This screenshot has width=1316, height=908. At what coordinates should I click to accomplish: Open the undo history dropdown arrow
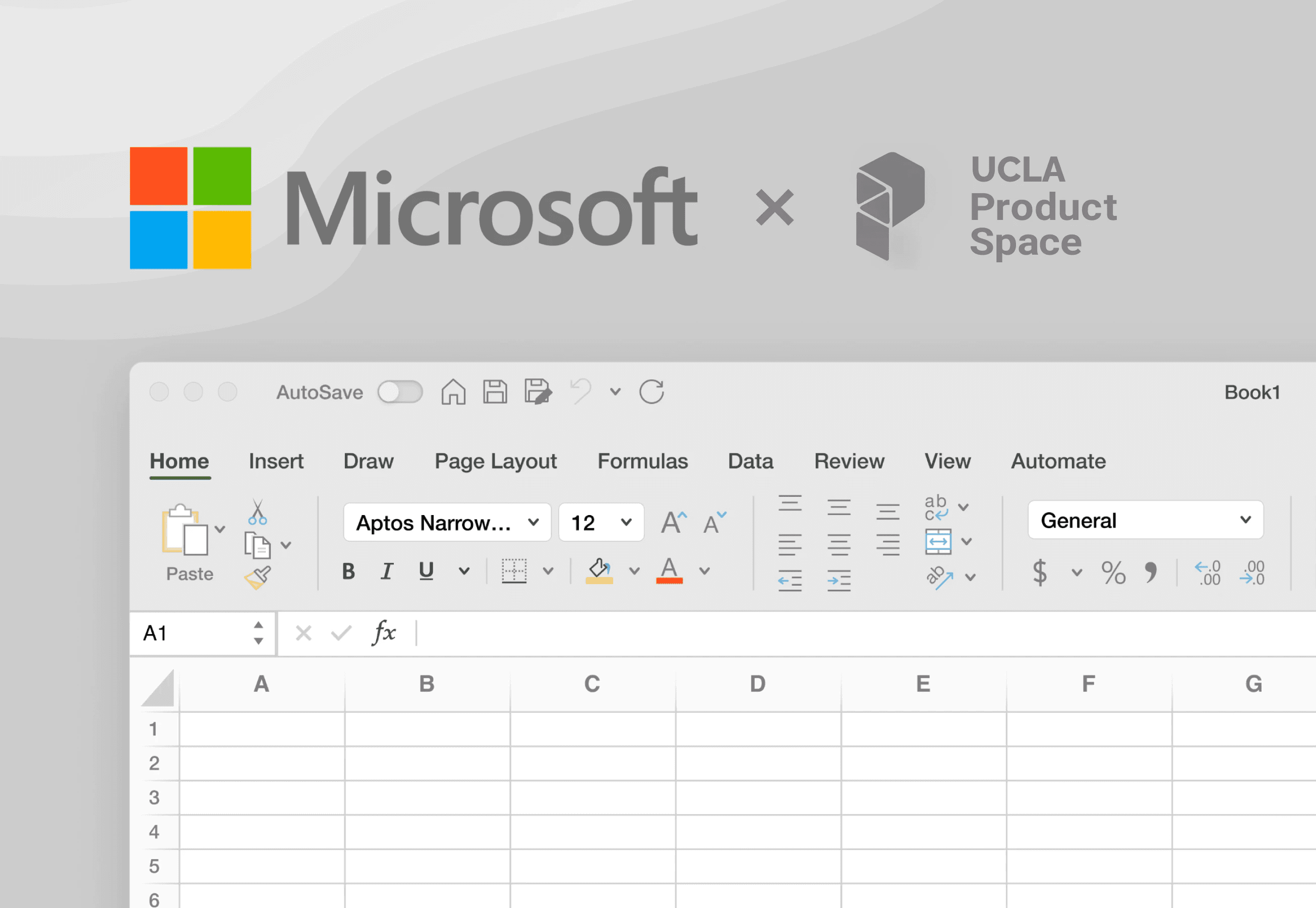615,392
